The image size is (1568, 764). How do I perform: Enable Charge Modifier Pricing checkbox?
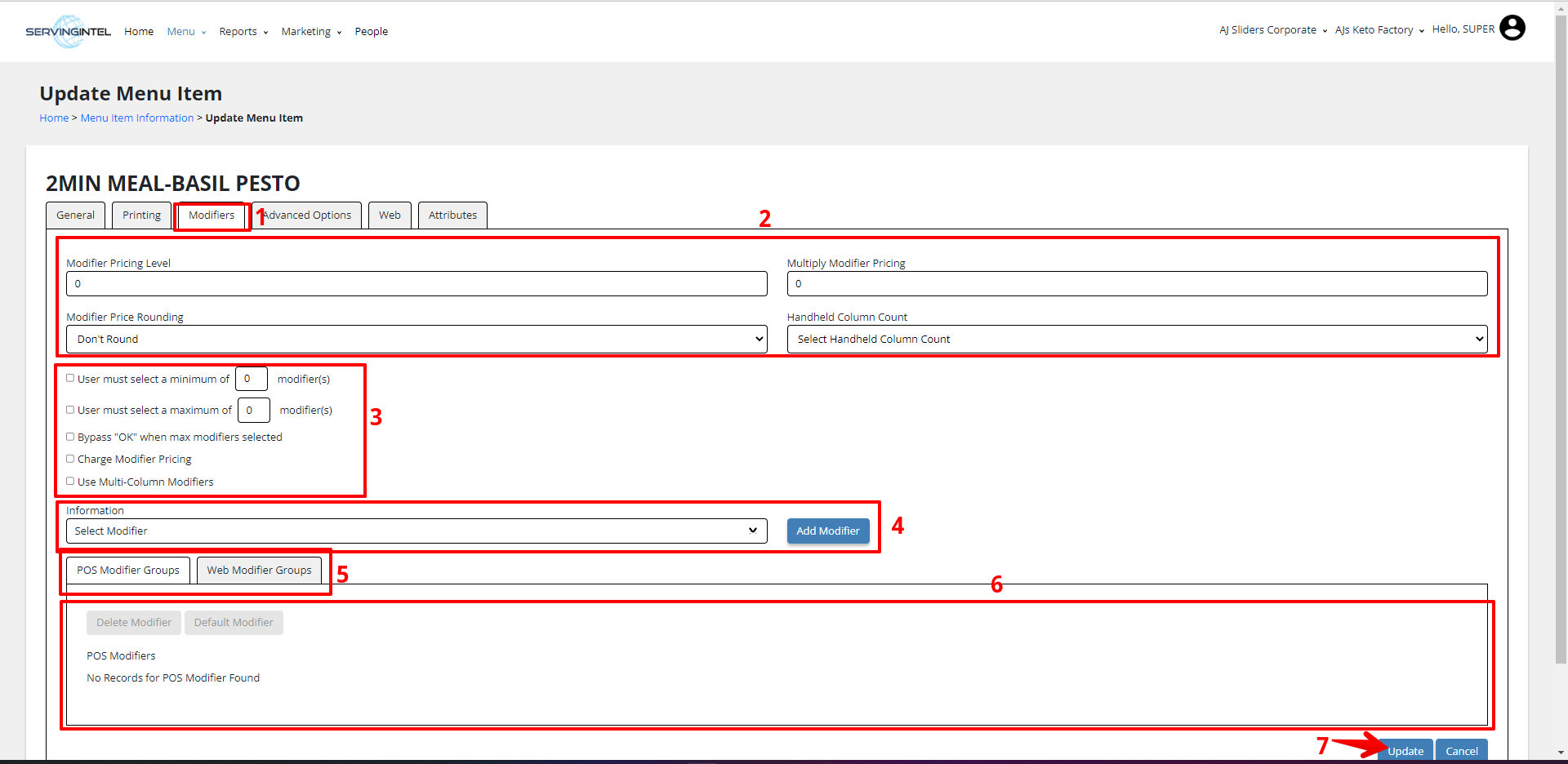point(70,460)
